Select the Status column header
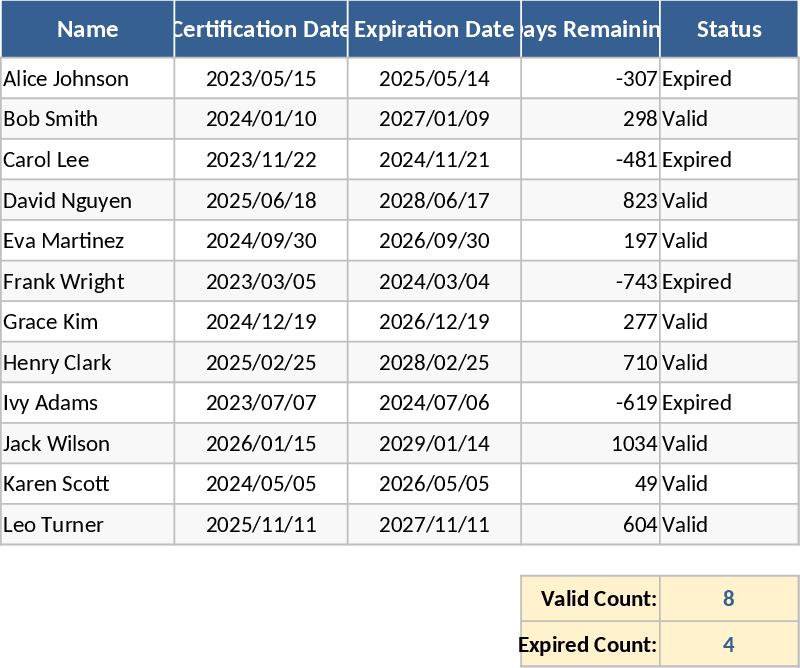Viewport: 800px width, 668px height. click(x=729, y=29)
